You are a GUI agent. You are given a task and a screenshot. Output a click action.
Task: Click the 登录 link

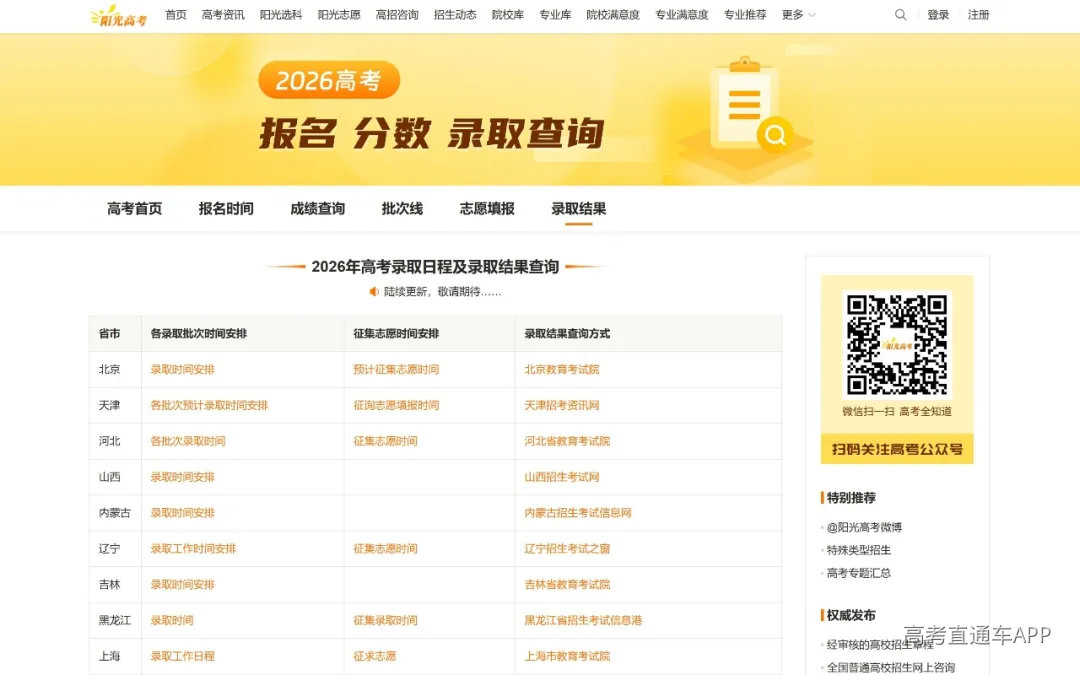[x=938, y=14]
